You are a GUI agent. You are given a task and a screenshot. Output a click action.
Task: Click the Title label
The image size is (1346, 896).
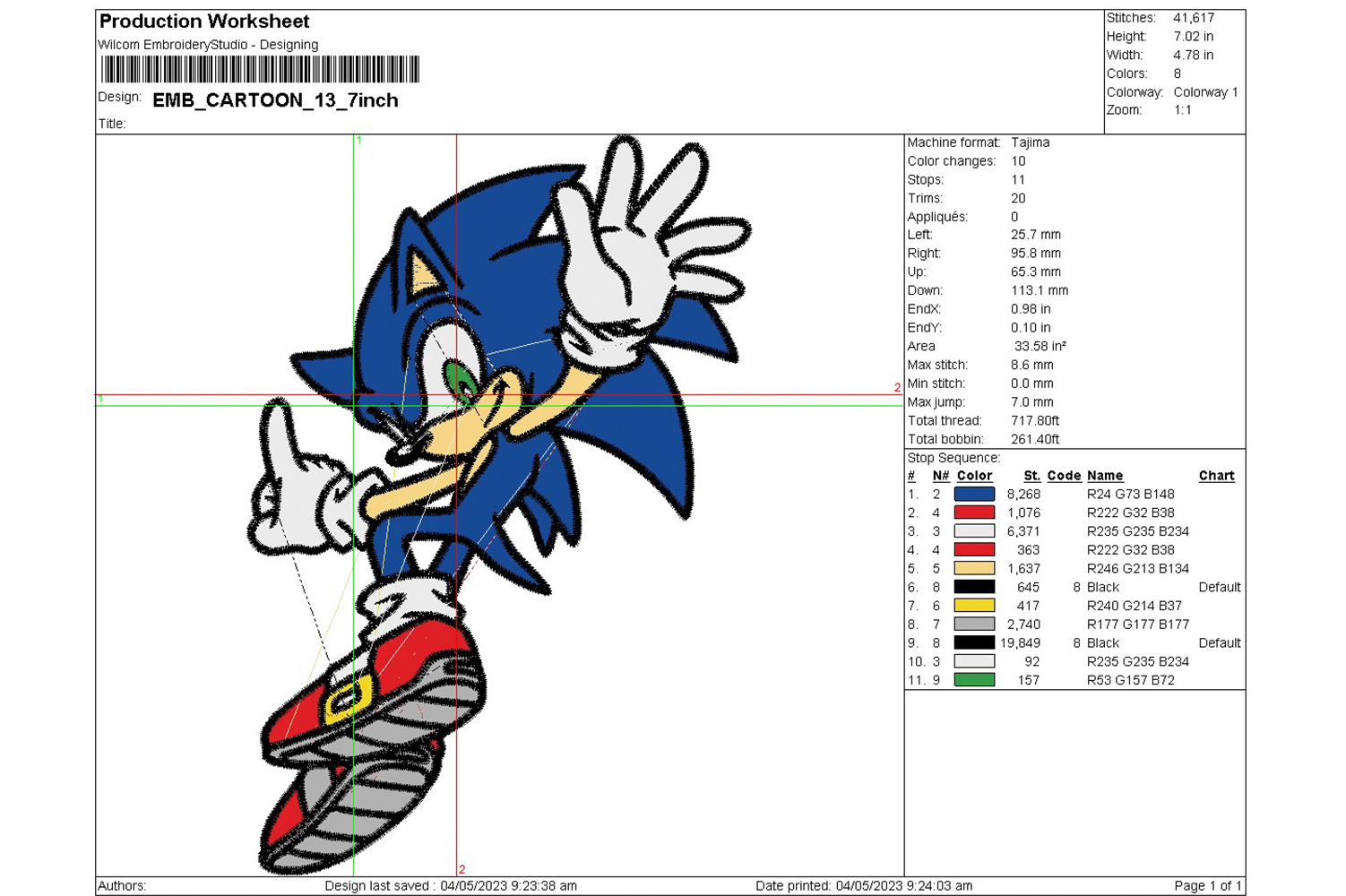click(x=112, y=124)
